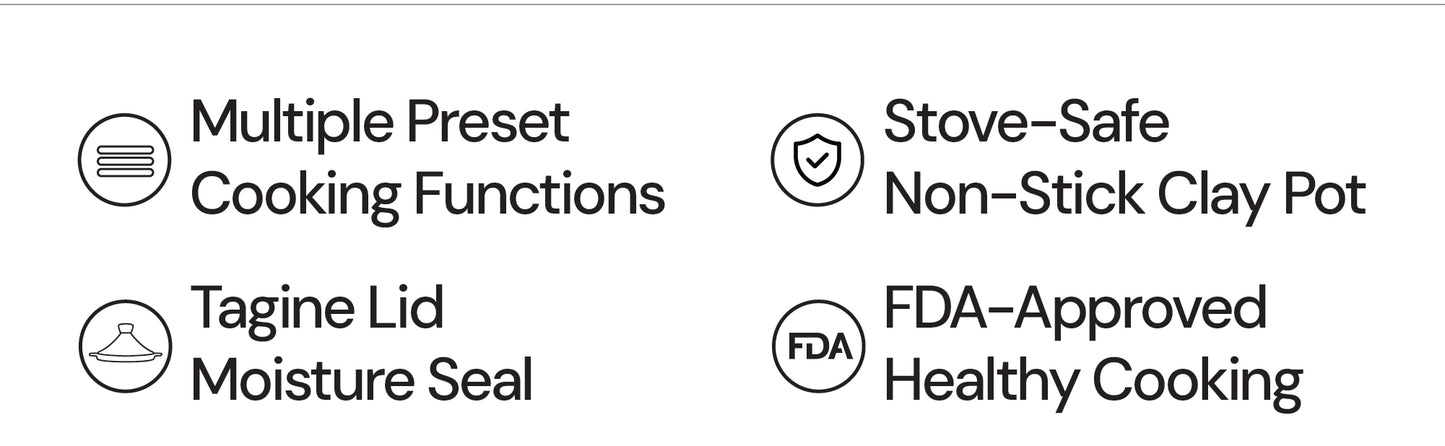Select the 'Healthy Cooking' text line

pyautogui.click(x=1093, y=381)
